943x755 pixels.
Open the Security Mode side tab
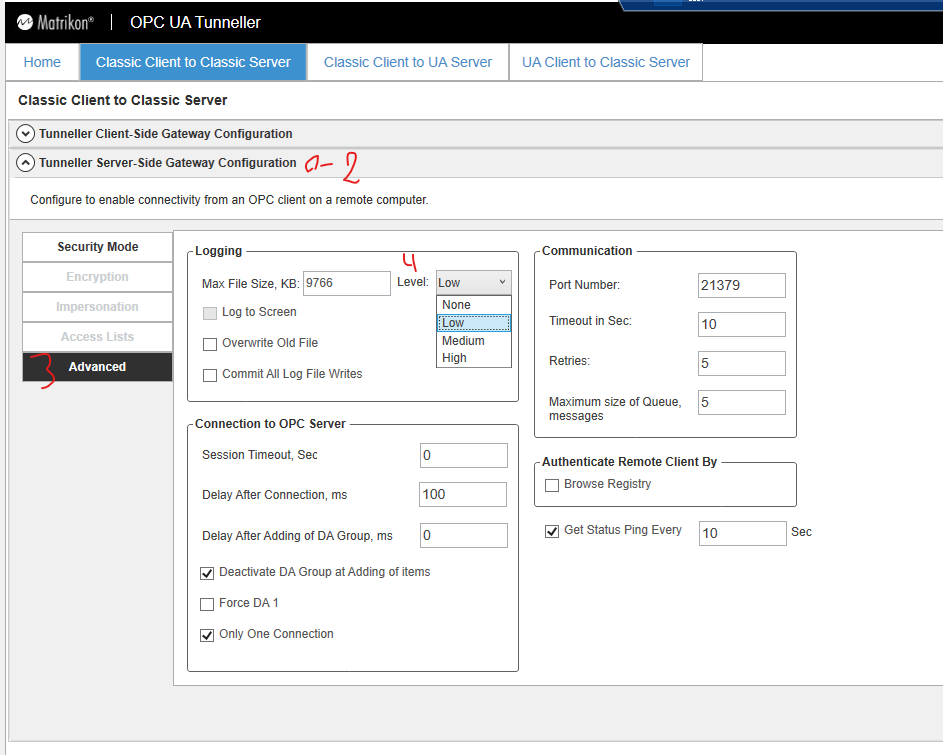coord(97,247)
